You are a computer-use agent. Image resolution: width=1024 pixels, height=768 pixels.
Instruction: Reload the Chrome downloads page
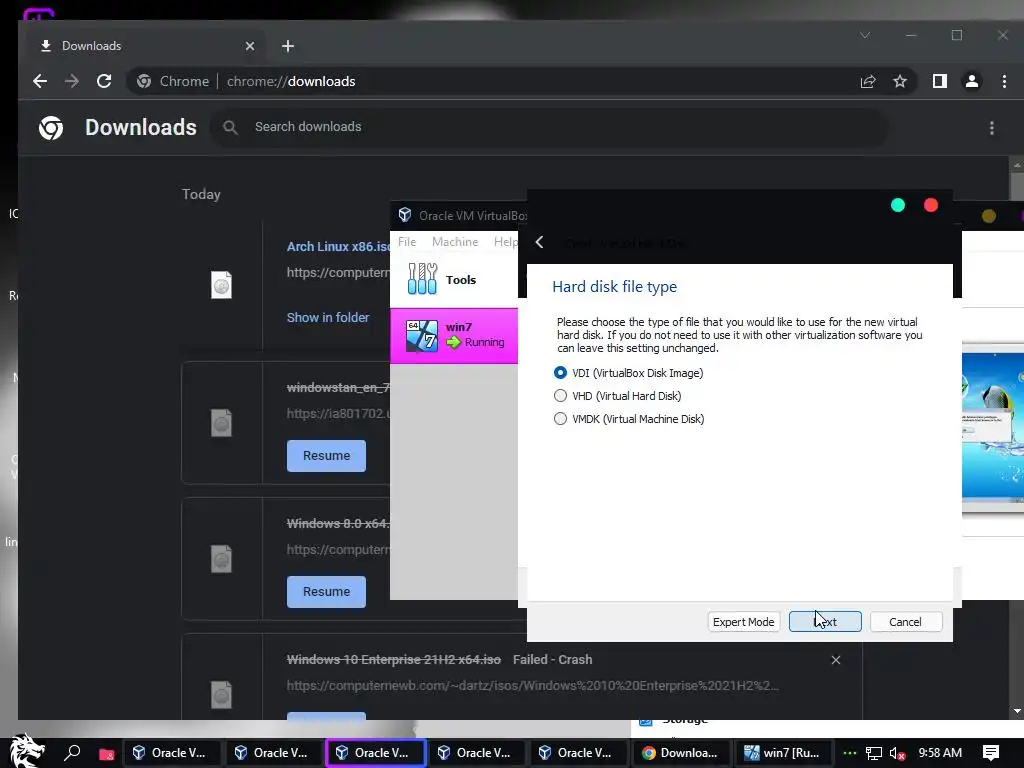[104, 81]
